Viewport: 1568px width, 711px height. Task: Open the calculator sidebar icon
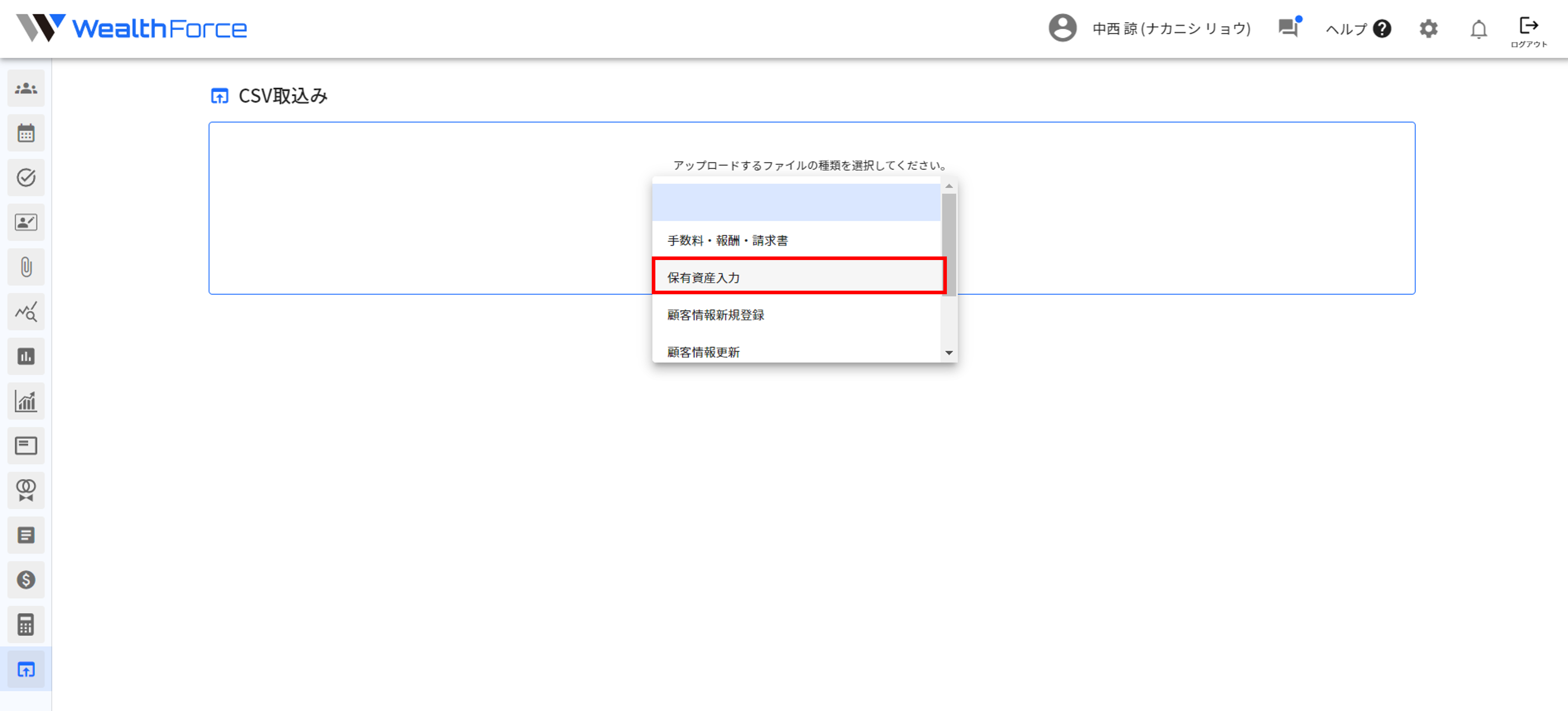(x=26, y=625)
